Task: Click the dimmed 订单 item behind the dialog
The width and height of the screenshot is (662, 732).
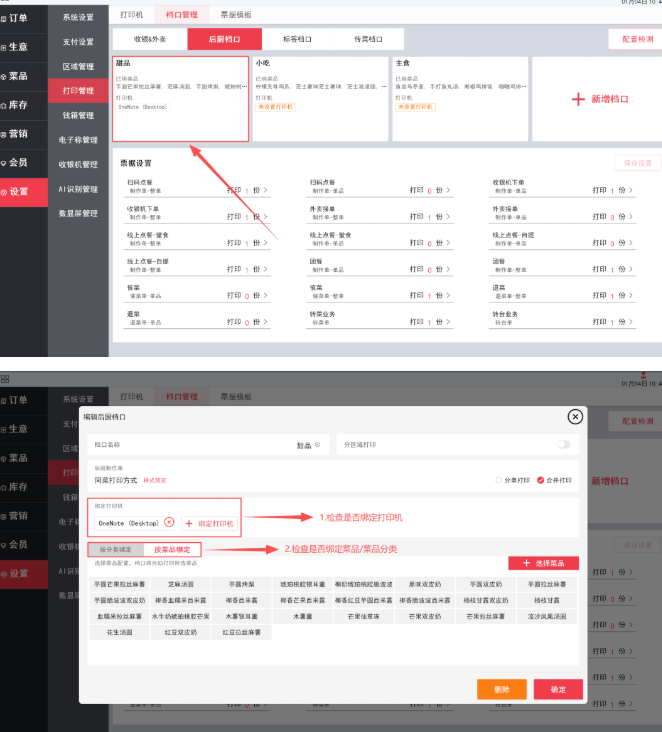Action: (x=24, y=400)
